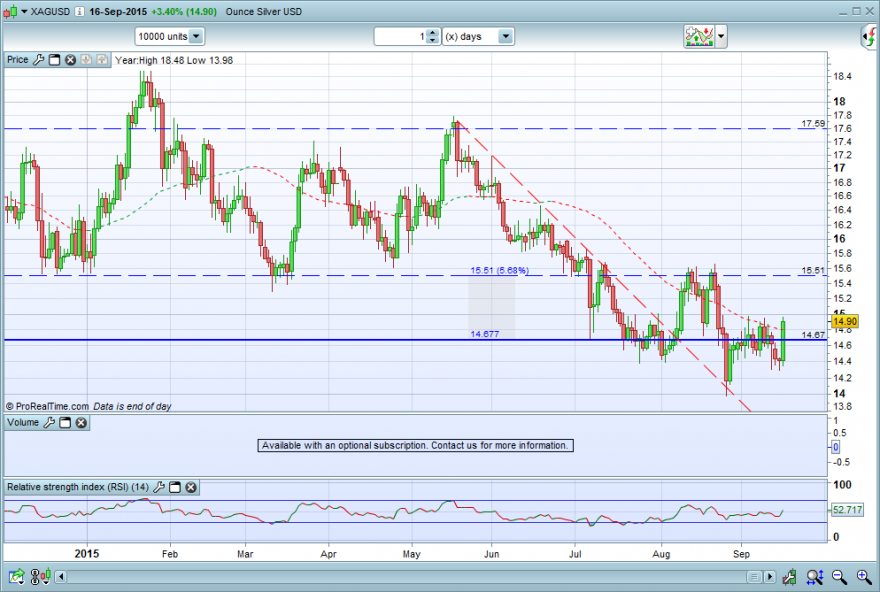Screen dimensions: 880x592
Task: Grab the horizontal scrollbar thumb
Action: click(x=754, y=577)
